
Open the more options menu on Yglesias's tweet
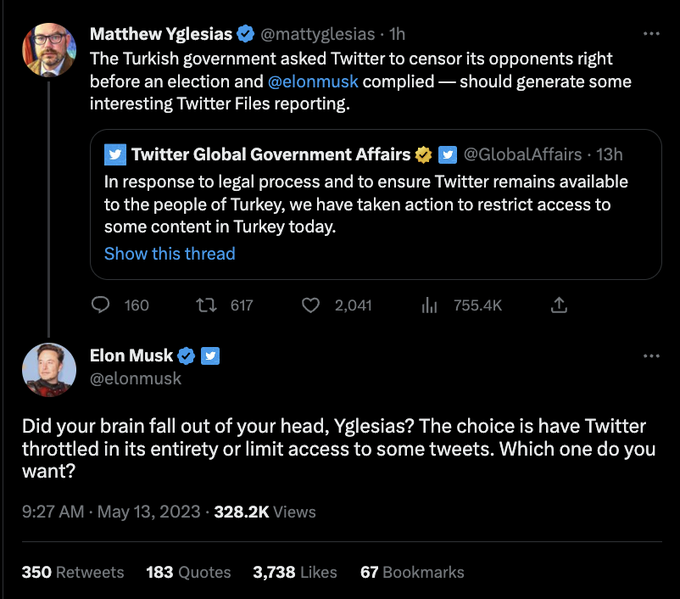pos(652,33)
